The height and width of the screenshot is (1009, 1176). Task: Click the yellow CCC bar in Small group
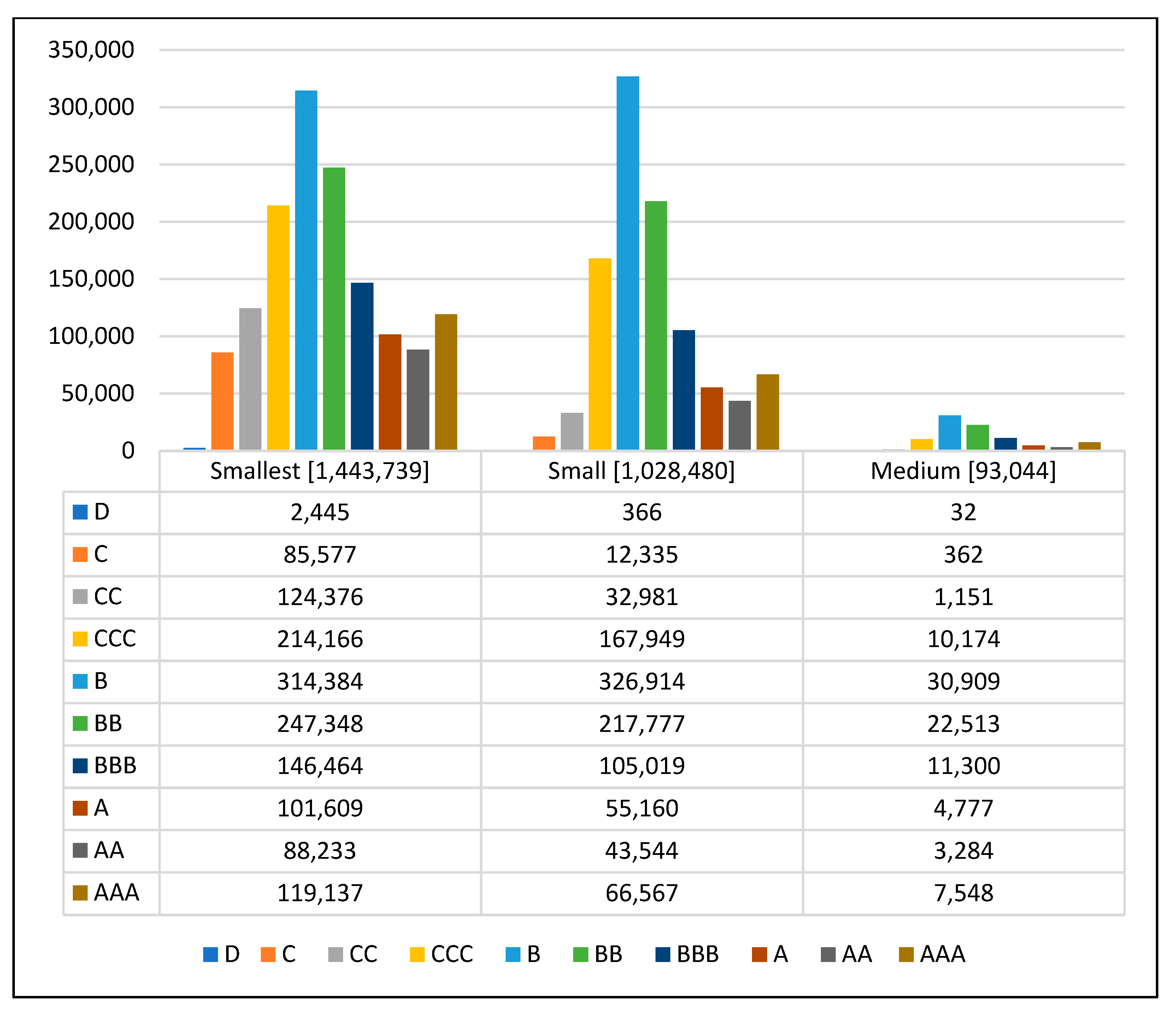[x=600, y=353]
